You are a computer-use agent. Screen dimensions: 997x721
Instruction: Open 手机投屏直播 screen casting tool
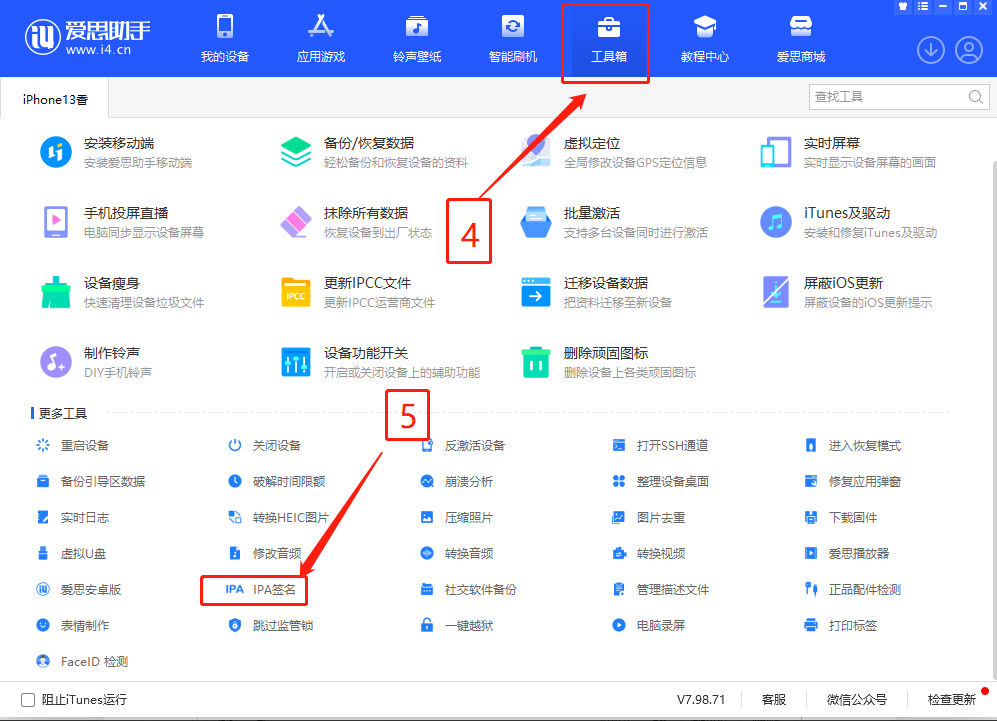point(56,222)
